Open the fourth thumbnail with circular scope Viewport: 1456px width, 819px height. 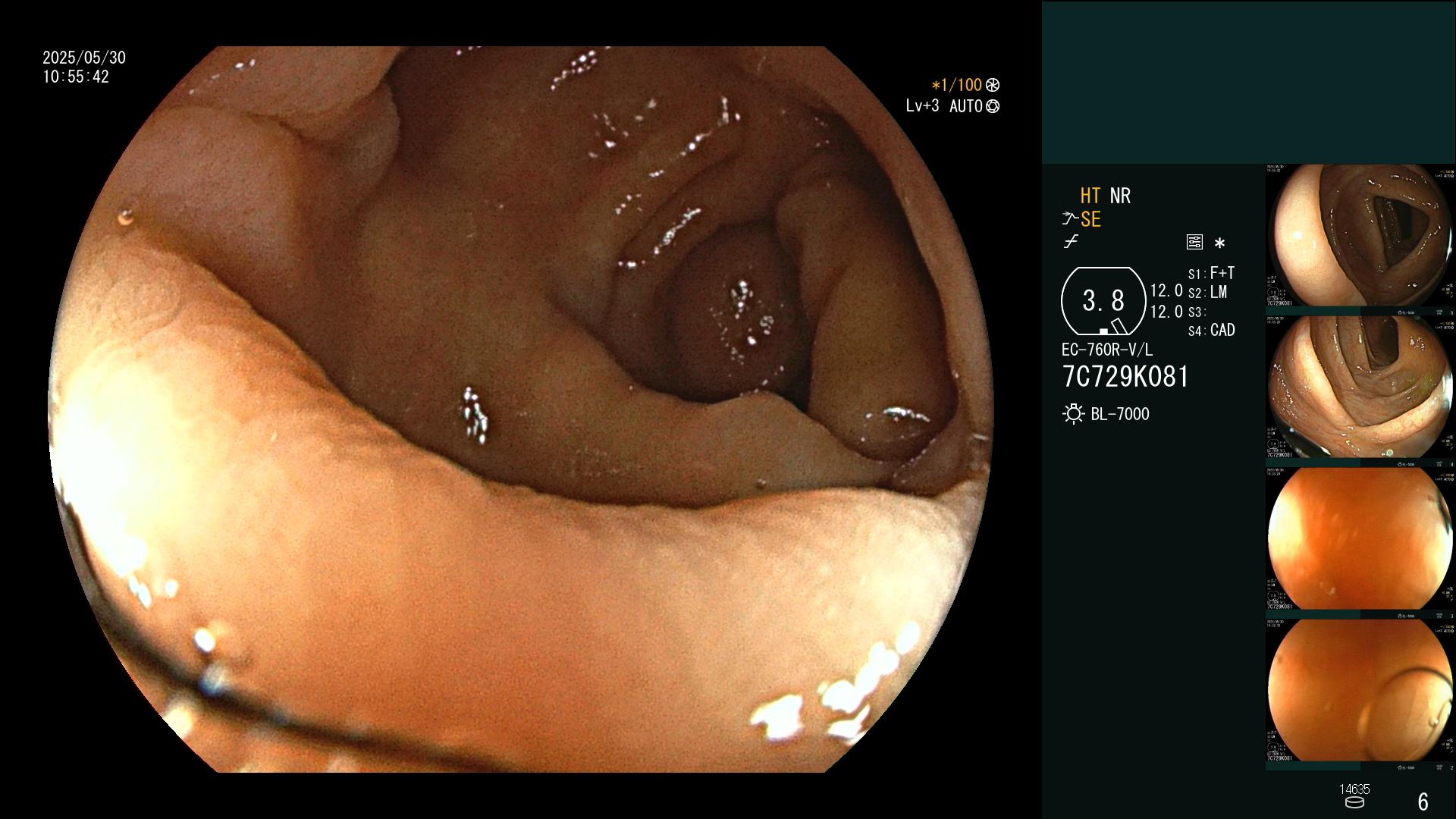[x=1360, y=691]
